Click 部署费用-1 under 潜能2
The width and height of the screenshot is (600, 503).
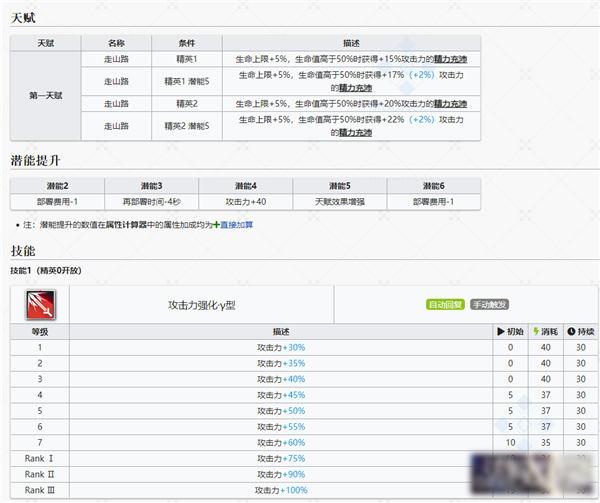[57, 202]
